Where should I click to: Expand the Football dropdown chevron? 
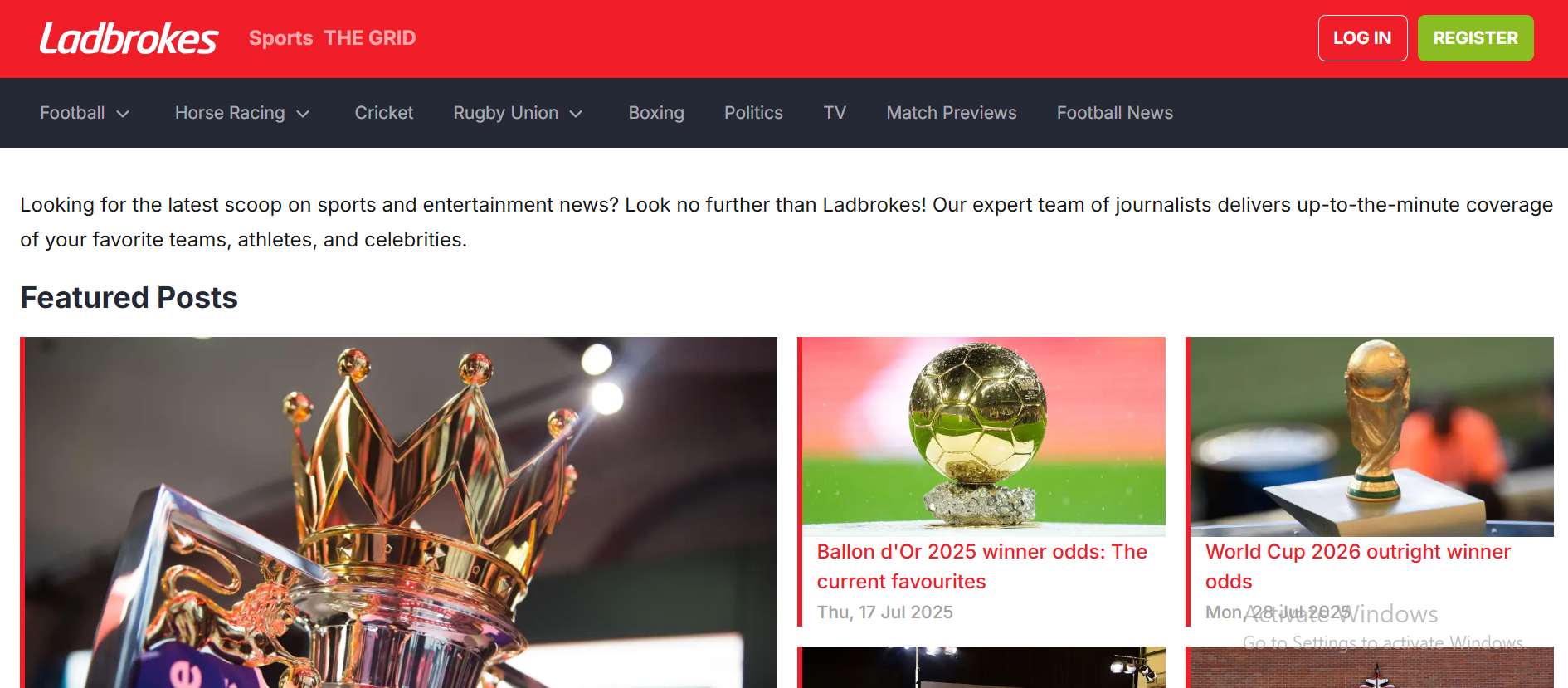click(x=123, y=114)
